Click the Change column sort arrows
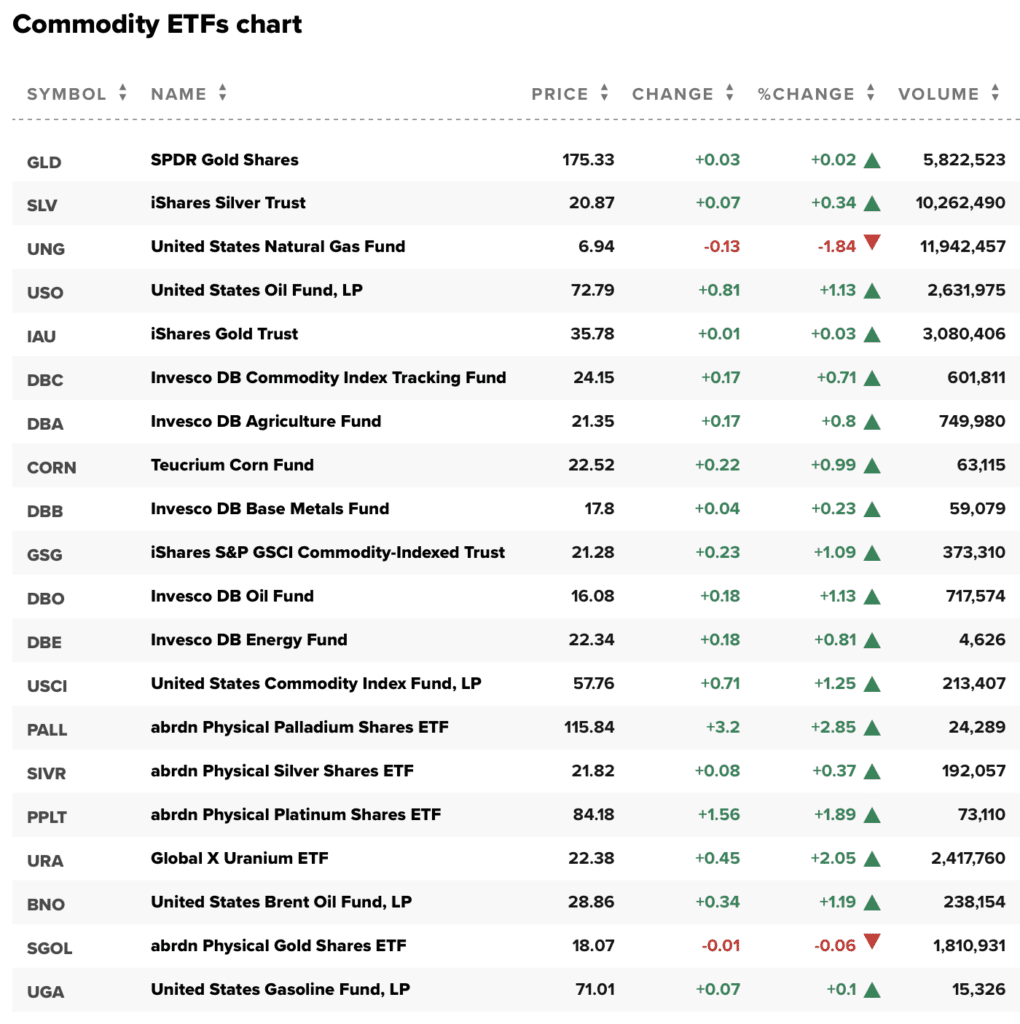This screenshot has width=1020, height=1024. point(730,93)
